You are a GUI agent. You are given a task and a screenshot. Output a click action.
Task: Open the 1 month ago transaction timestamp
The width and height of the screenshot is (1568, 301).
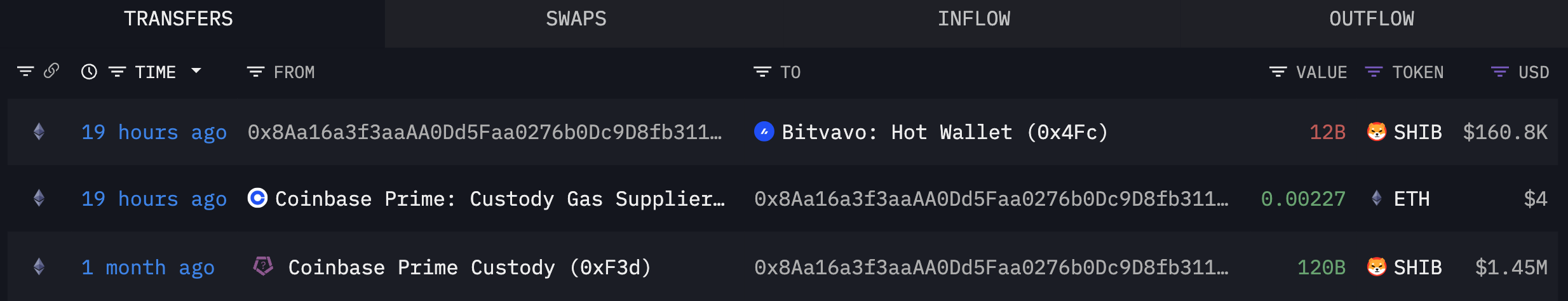pos(147,267)
